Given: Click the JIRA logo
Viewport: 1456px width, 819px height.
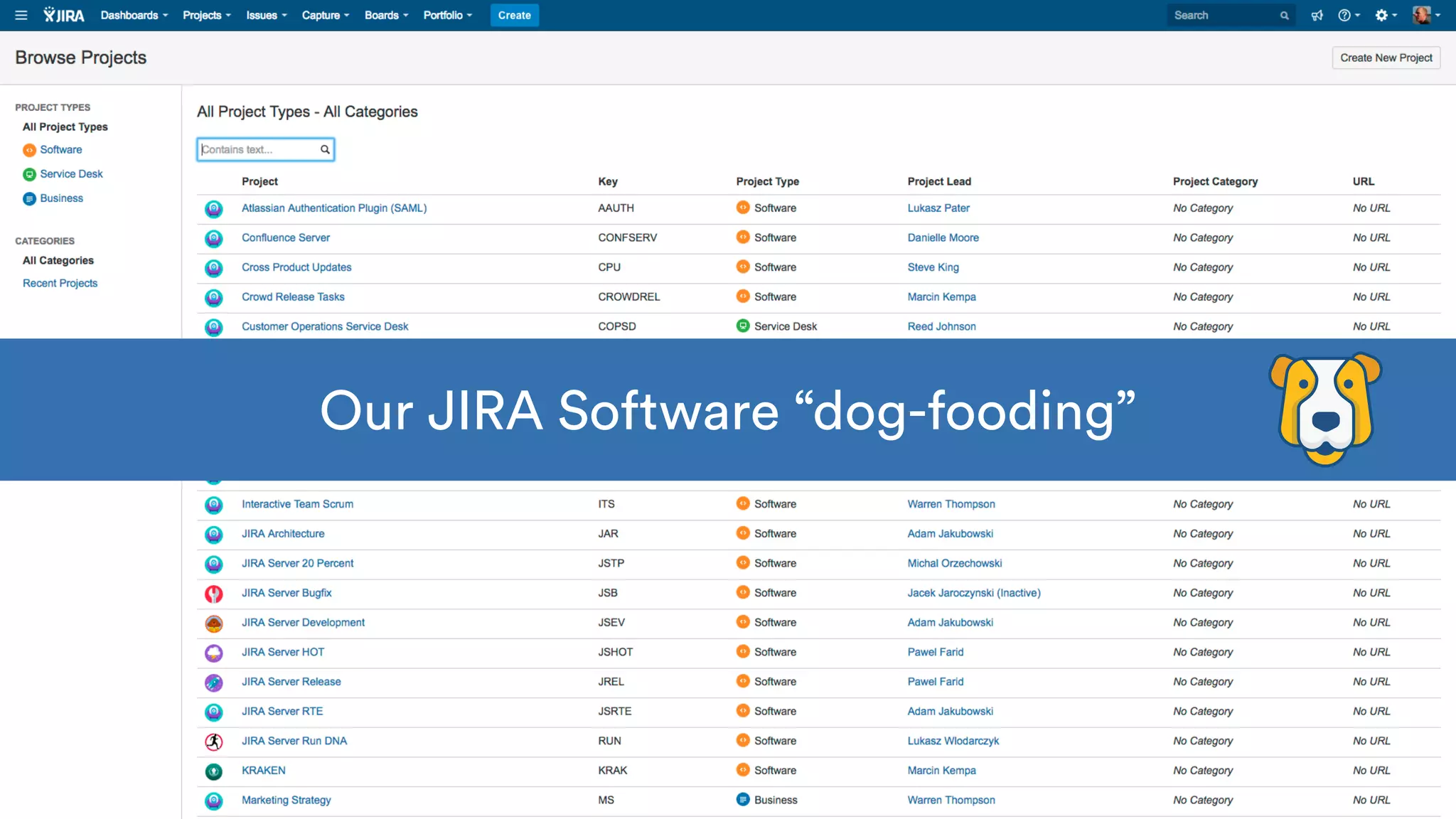Looking at the screenshot, I should tap(64, 15).
